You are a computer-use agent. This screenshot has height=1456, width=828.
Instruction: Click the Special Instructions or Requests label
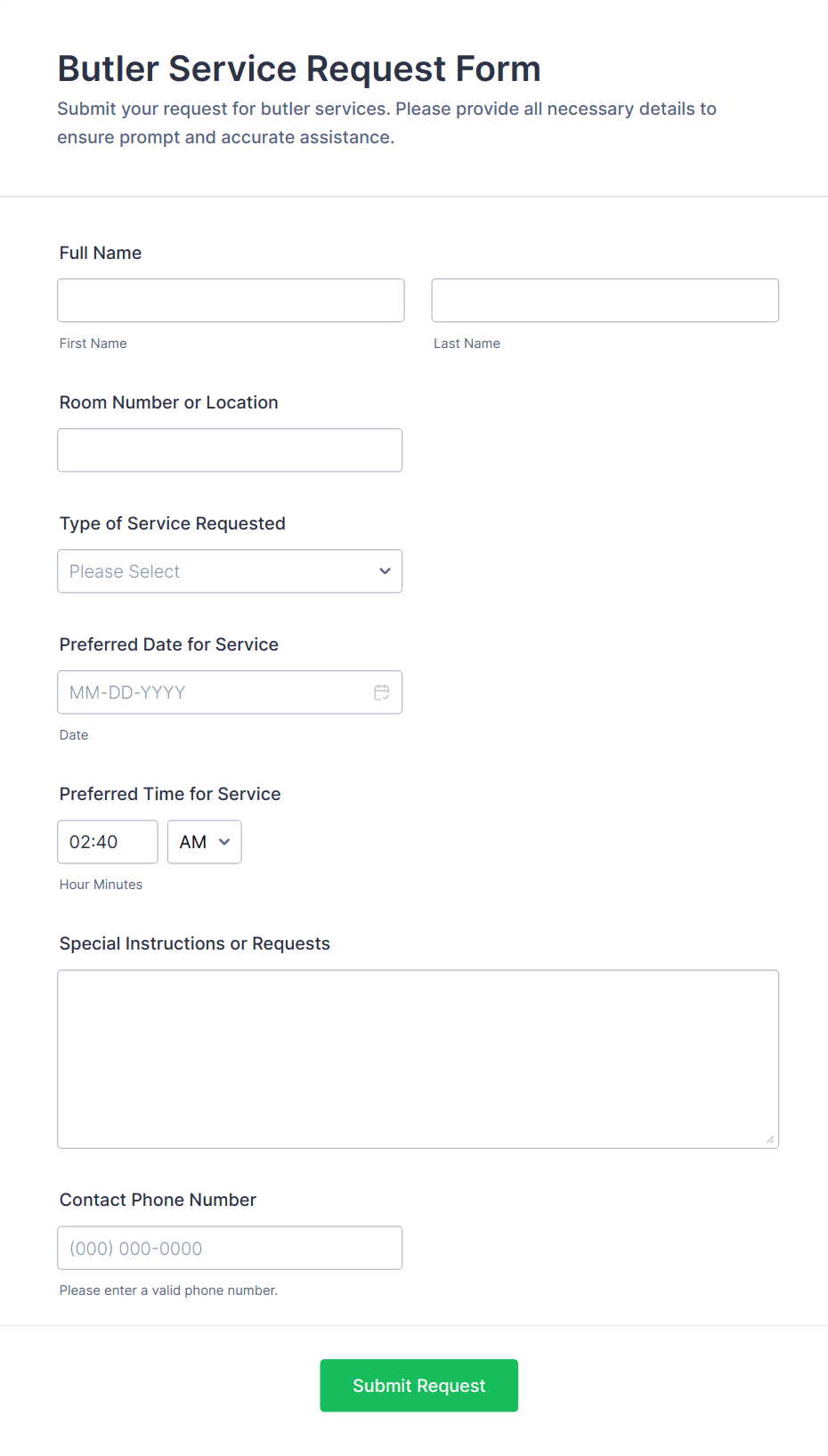coord(195,943)
